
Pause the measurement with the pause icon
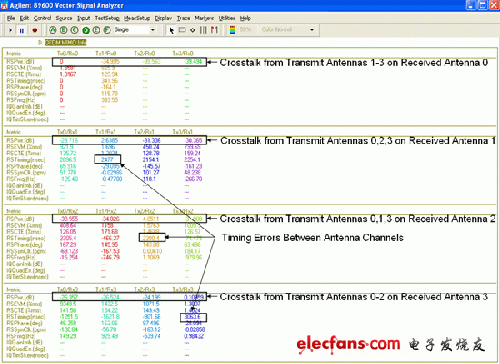click(22, 30)
